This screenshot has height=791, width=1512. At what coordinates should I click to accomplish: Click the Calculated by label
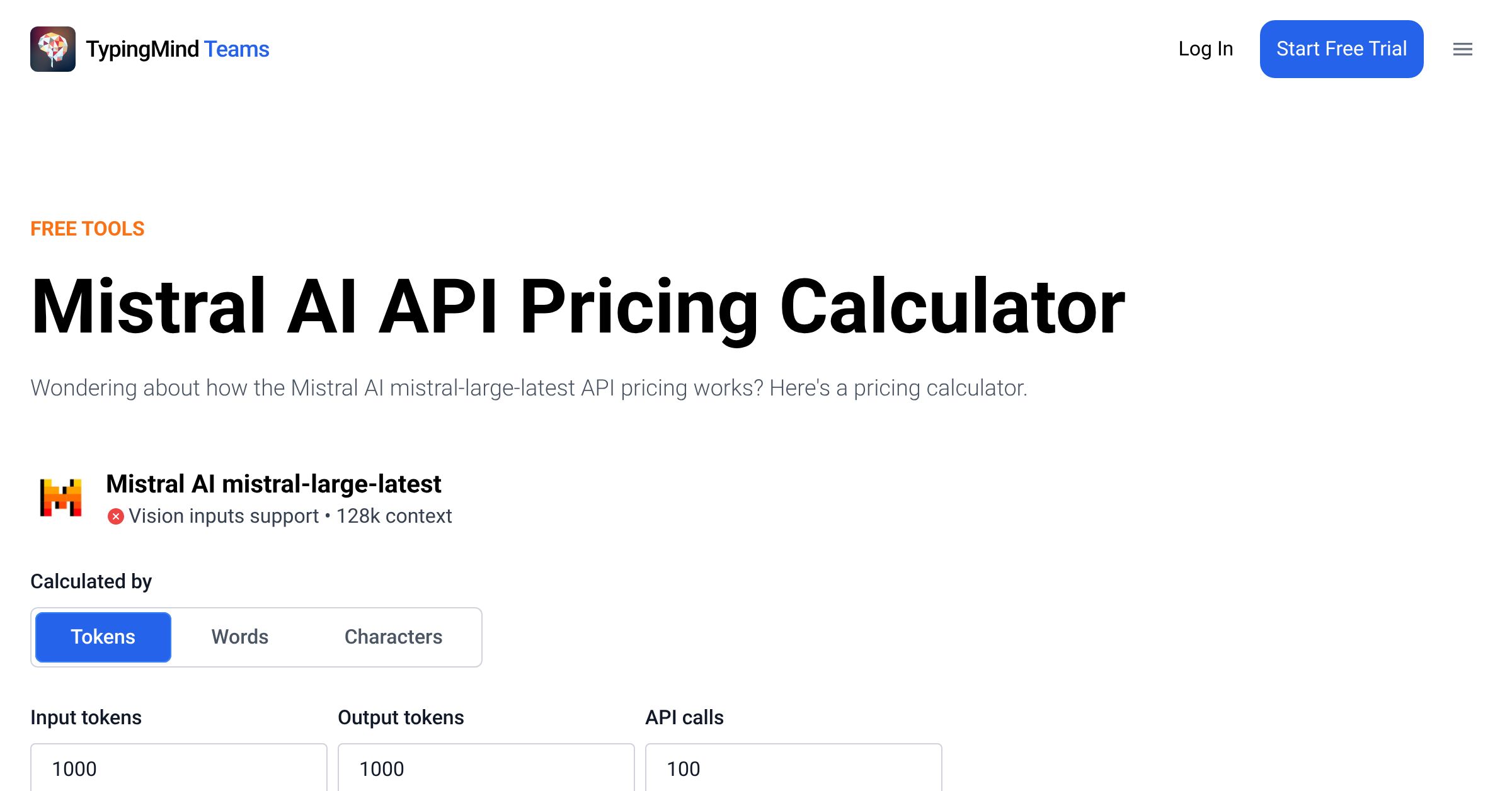(x=91, y=581)
